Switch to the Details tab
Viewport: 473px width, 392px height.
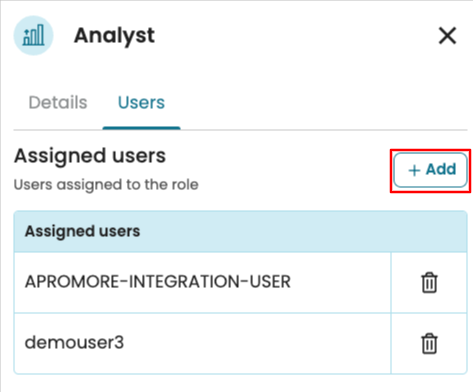(58, 102)
